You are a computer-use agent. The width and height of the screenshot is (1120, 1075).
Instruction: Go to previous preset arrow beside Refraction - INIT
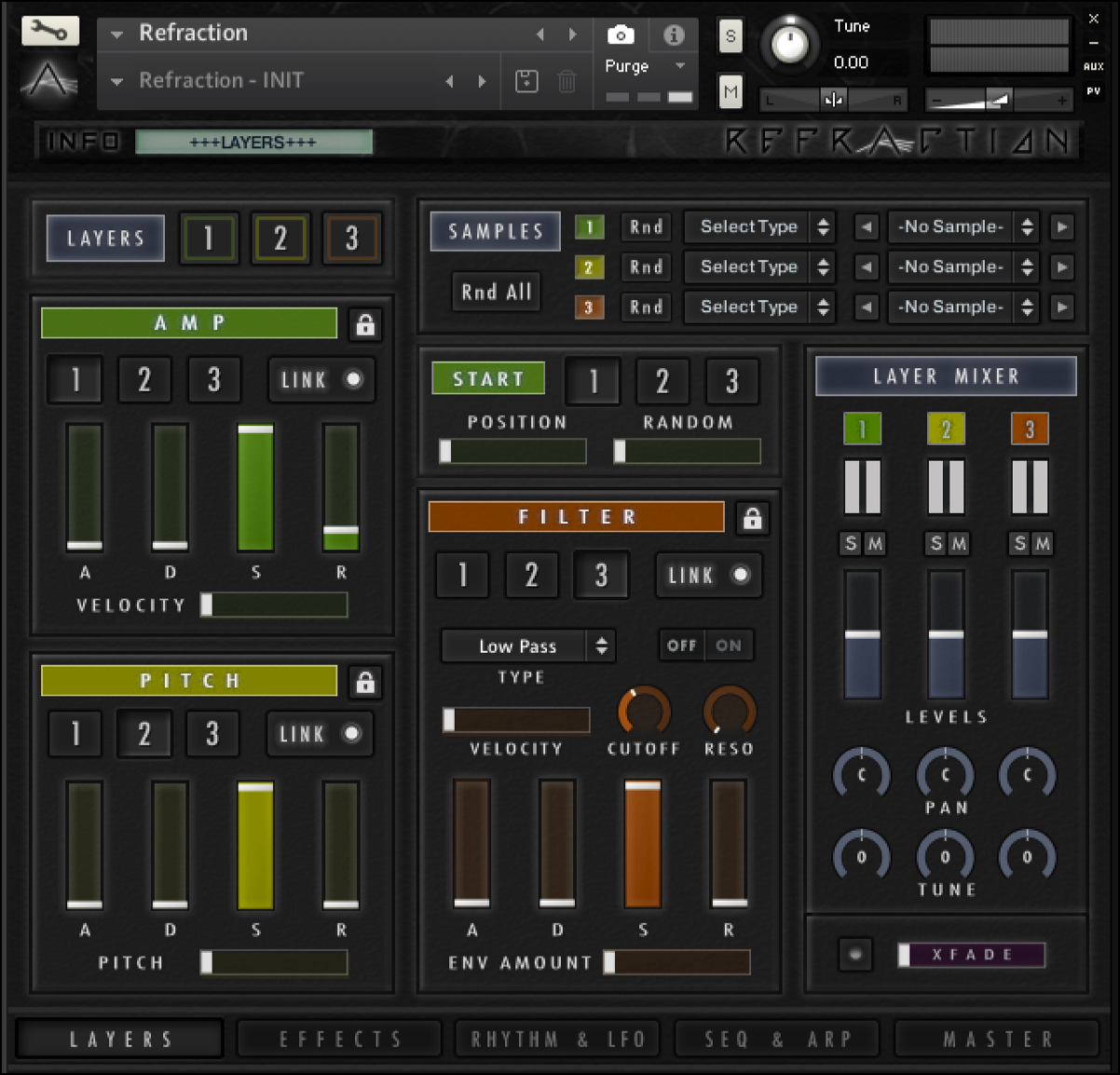450,81
